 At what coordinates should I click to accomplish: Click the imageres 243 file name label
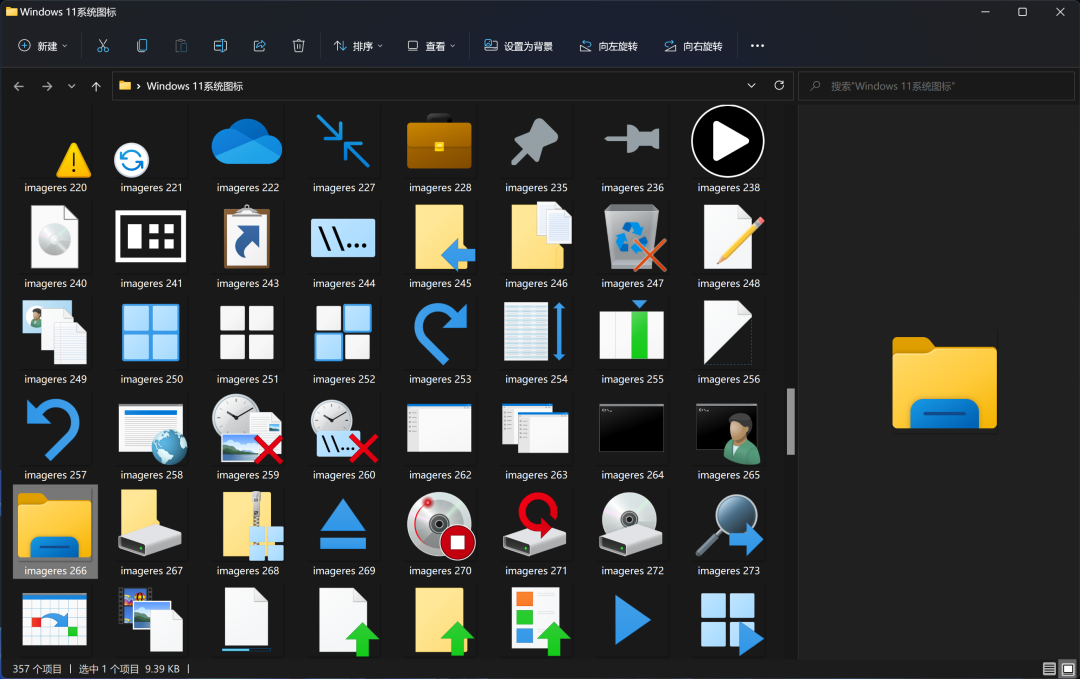click(247, 283)
